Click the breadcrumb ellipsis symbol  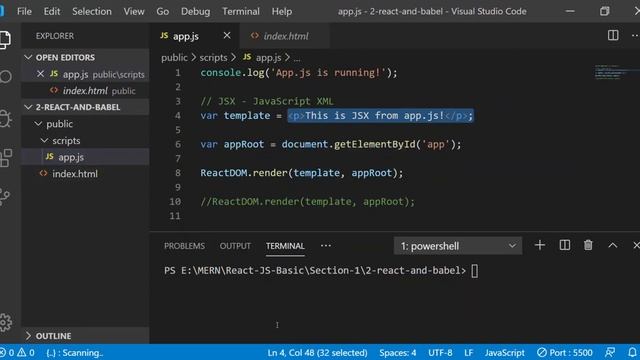click(297, 58)
